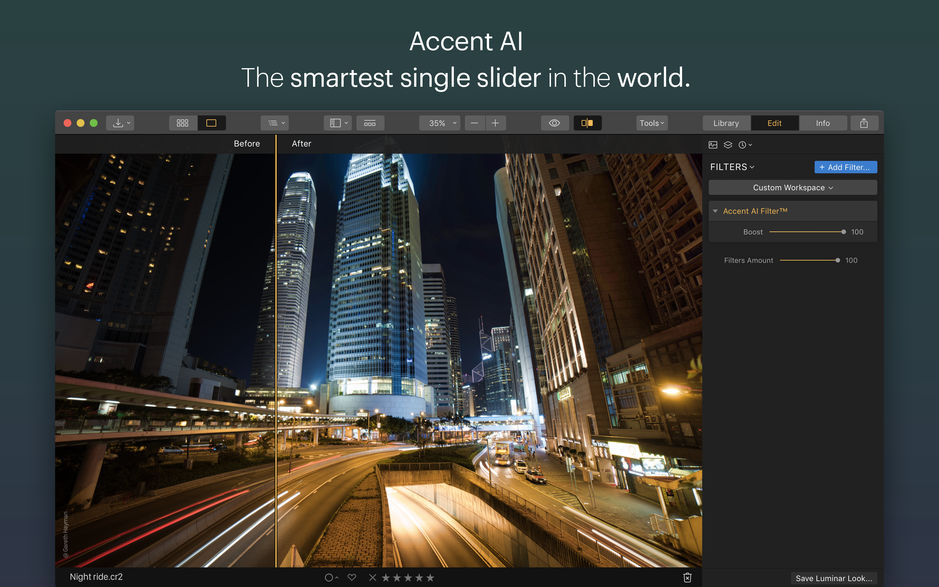Reject the photo with the X icon

tap(371, 577)
